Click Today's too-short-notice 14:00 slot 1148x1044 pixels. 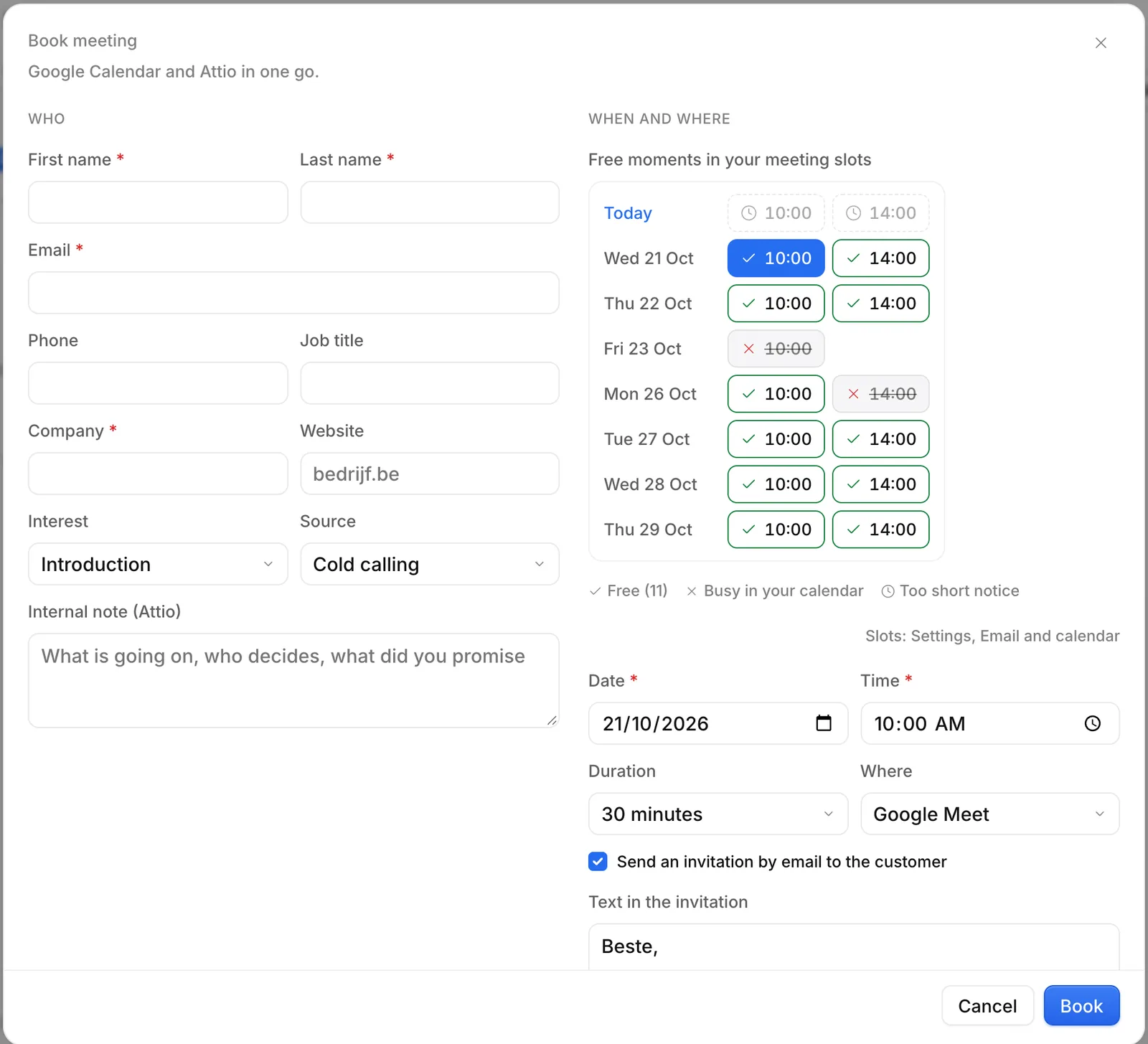click(x=881, y=213)
